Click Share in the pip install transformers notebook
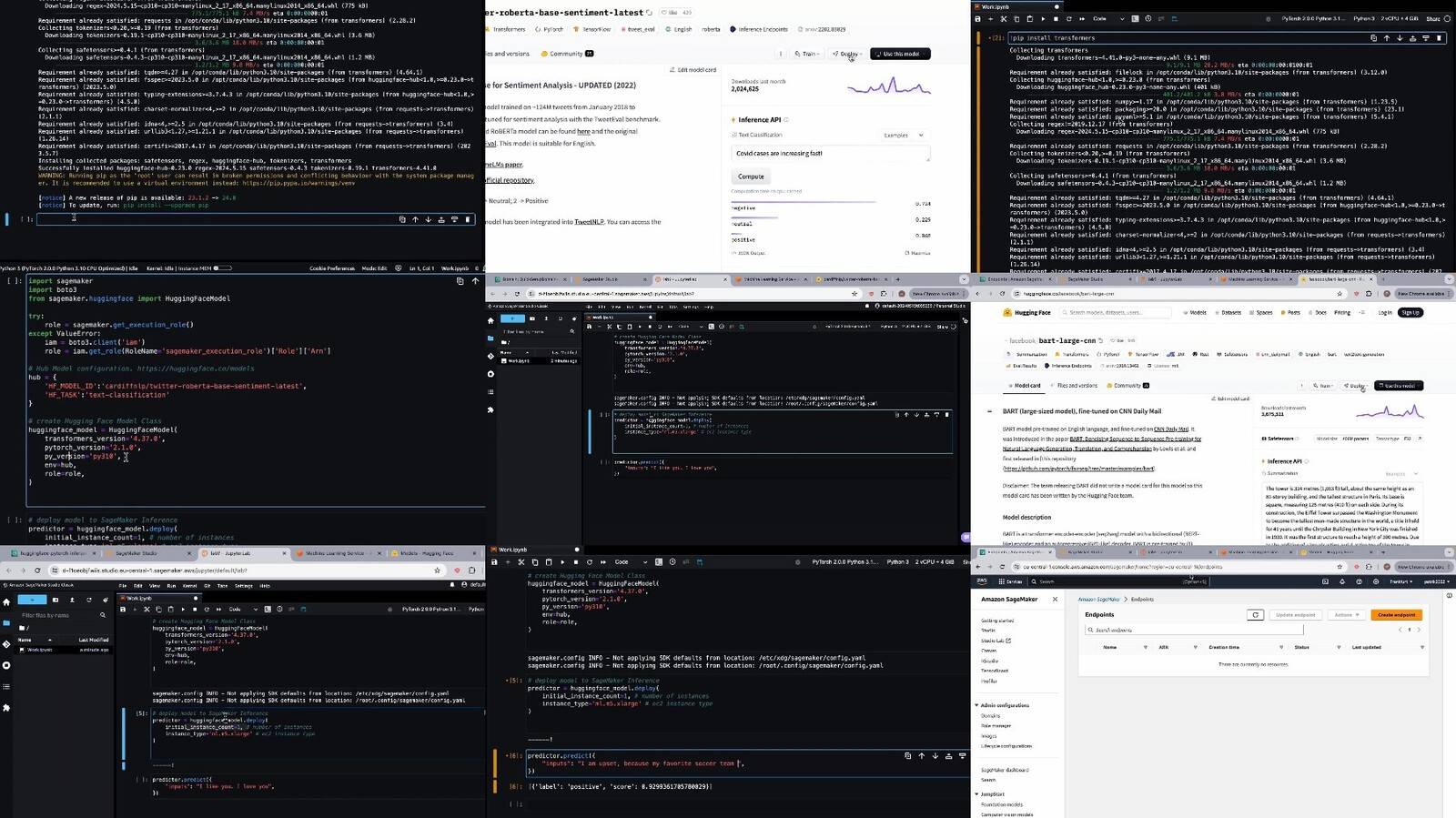This screenshot has width=1456, height=818. point(1433,18)
